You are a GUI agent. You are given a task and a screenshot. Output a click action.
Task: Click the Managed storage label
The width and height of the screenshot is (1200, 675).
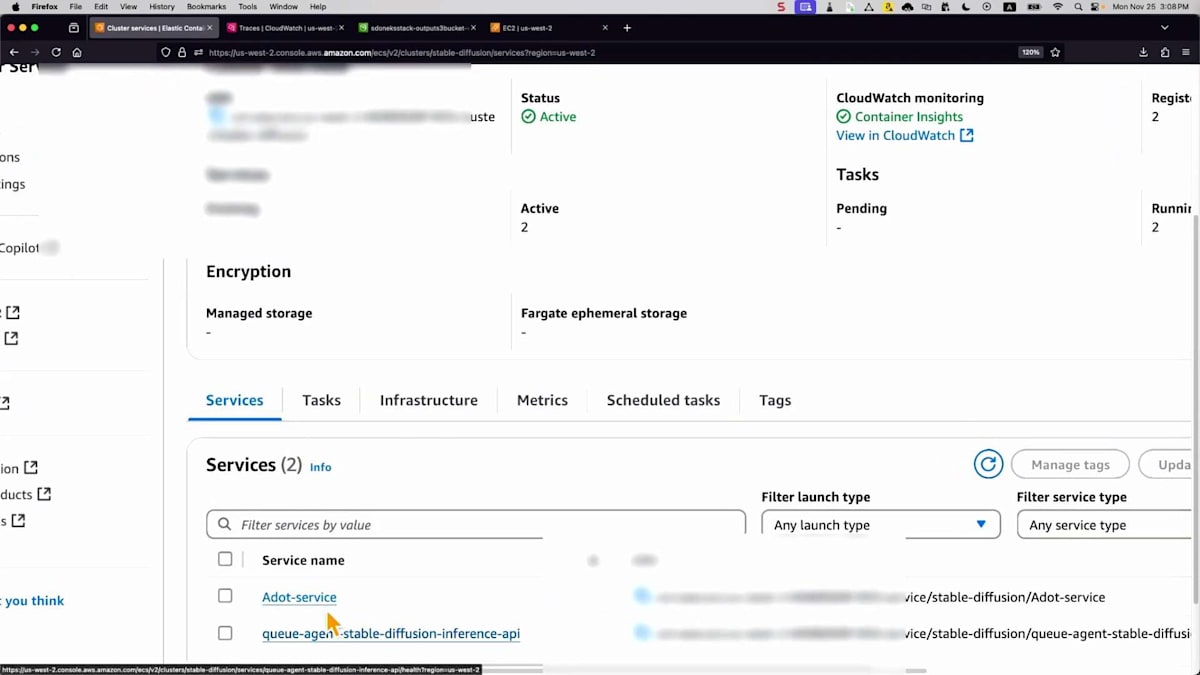pos(259,313)
